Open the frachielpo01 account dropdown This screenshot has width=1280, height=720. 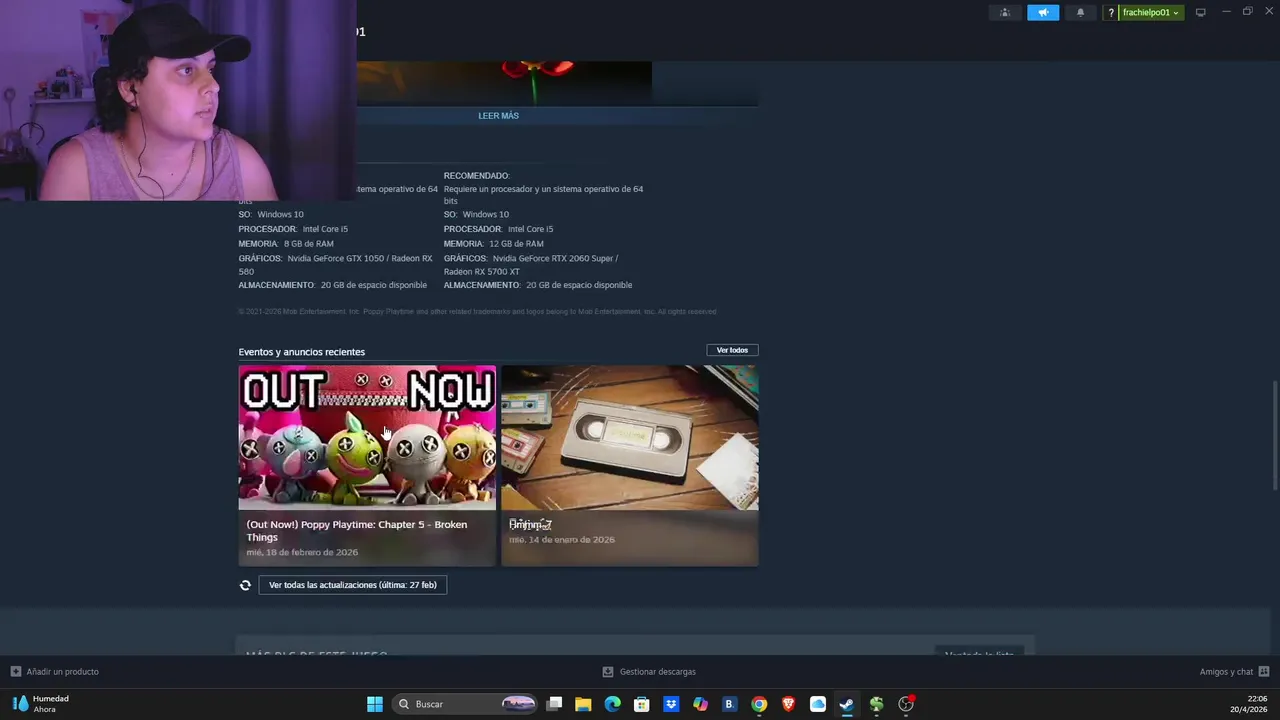click(x=1150, y=13)
